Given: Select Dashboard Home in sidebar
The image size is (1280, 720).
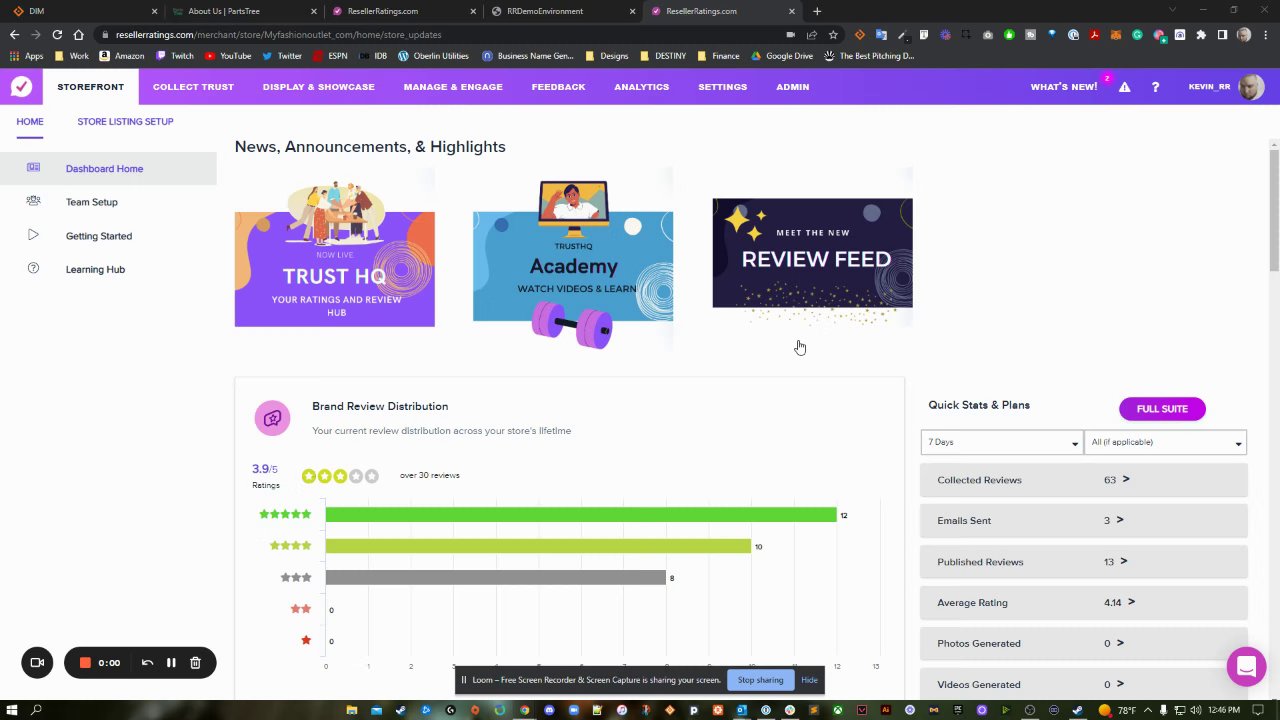Looking at the screenshot, I should 108,168.
